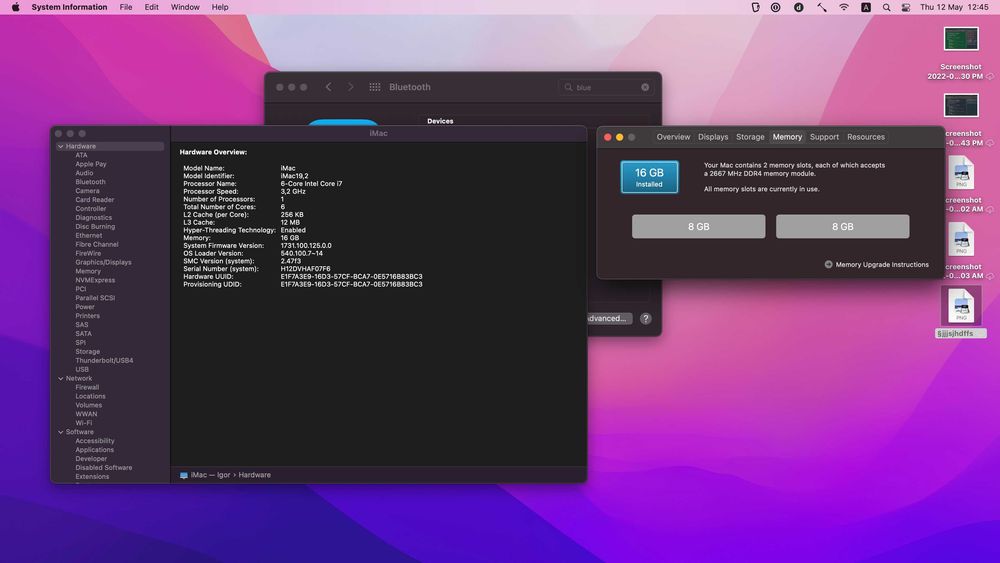Viewport: 1000px width, 563px height.
Task: Open the Window menu
Action: tap(185, 7)
